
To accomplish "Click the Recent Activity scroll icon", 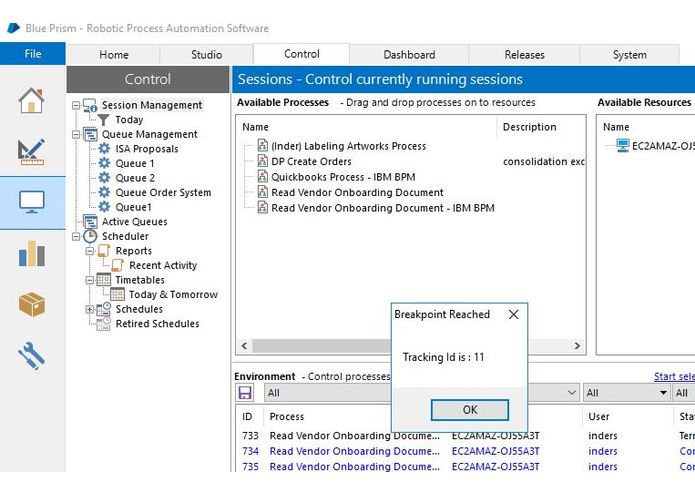I will pyautogui.click(x=117, y=265).
